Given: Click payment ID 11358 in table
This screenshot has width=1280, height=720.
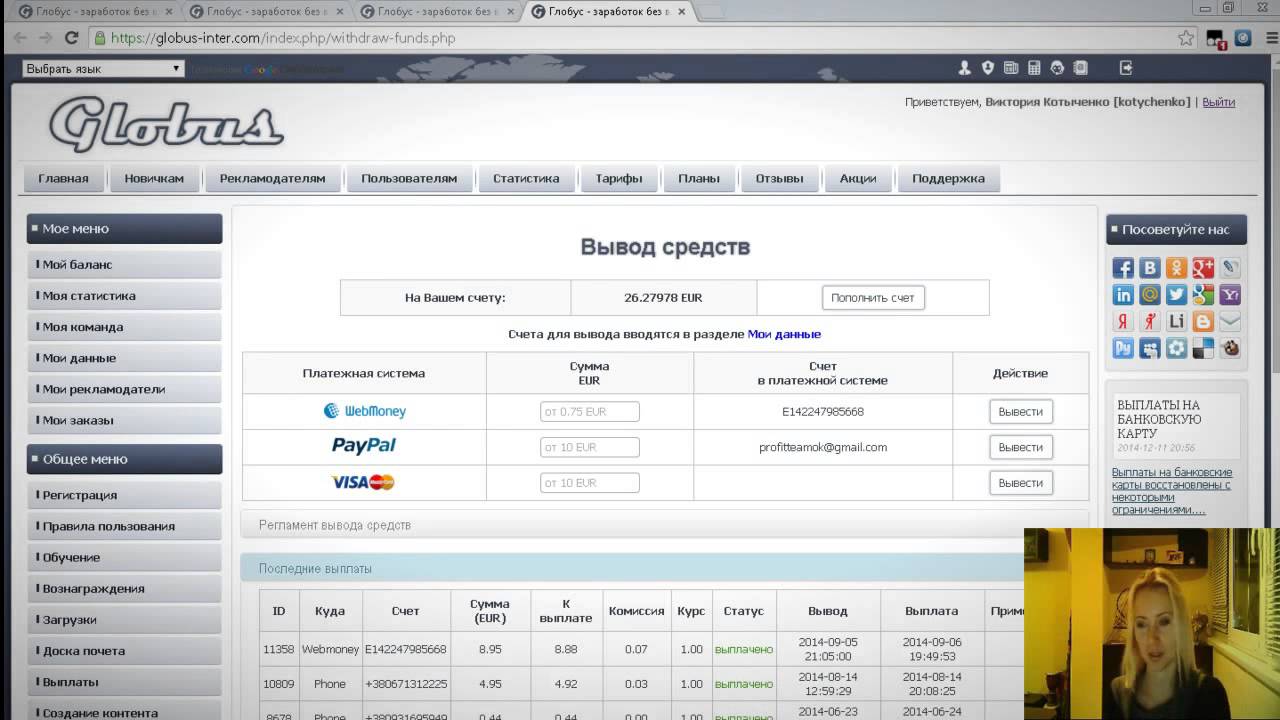Looking at the screenshot, I should (279, 649).
